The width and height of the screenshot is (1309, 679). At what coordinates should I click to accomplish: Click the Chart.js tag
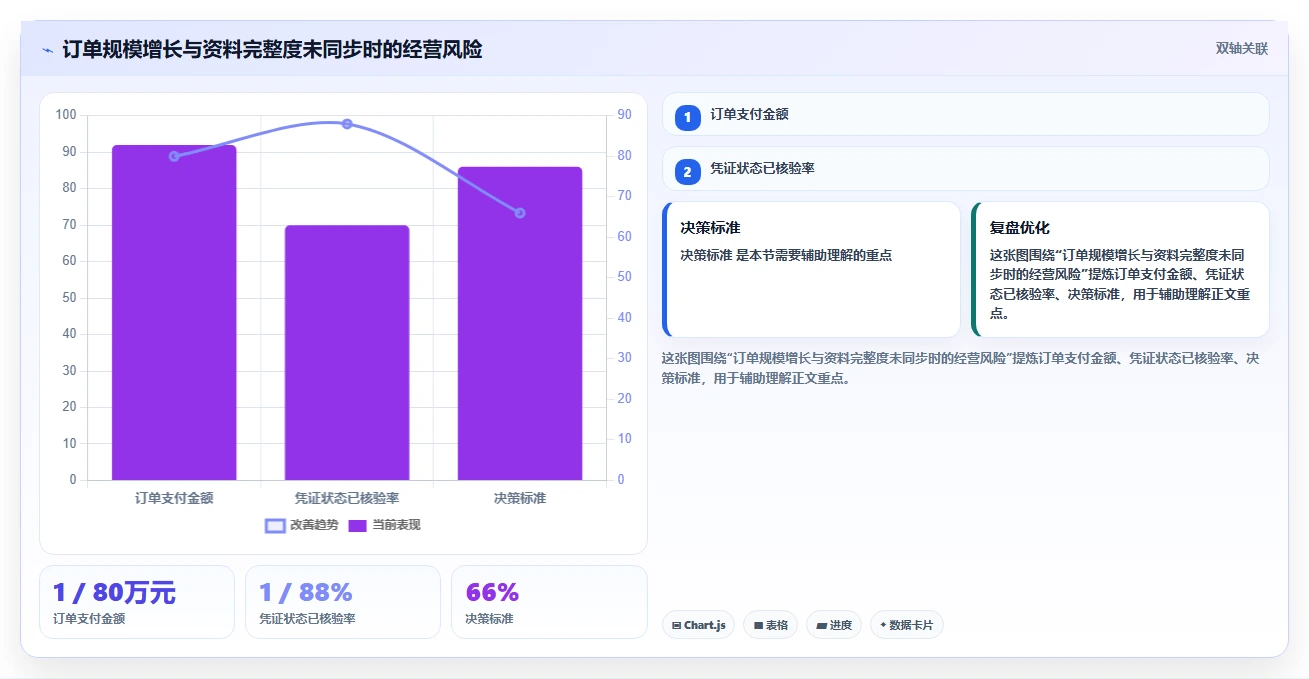(x=698, y=625)
